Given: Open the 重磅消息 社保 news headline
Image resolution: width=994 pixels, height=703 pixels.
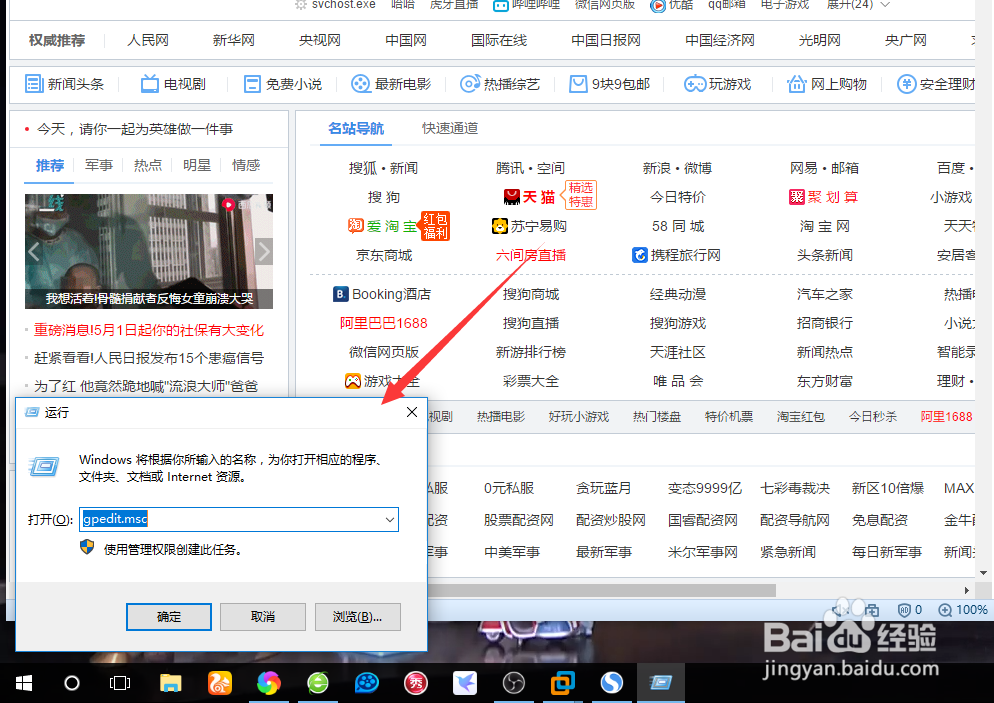Looking at the screenshot, I should click(148, 330).
